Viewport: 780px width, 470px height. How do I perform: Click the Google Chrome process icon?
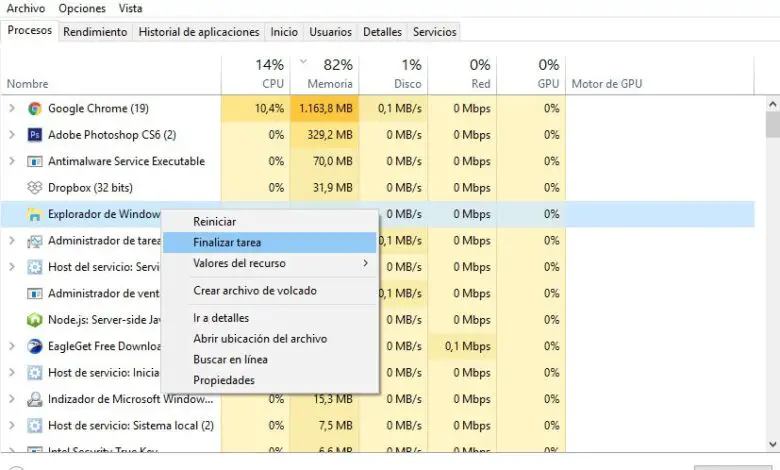point(35,109)
